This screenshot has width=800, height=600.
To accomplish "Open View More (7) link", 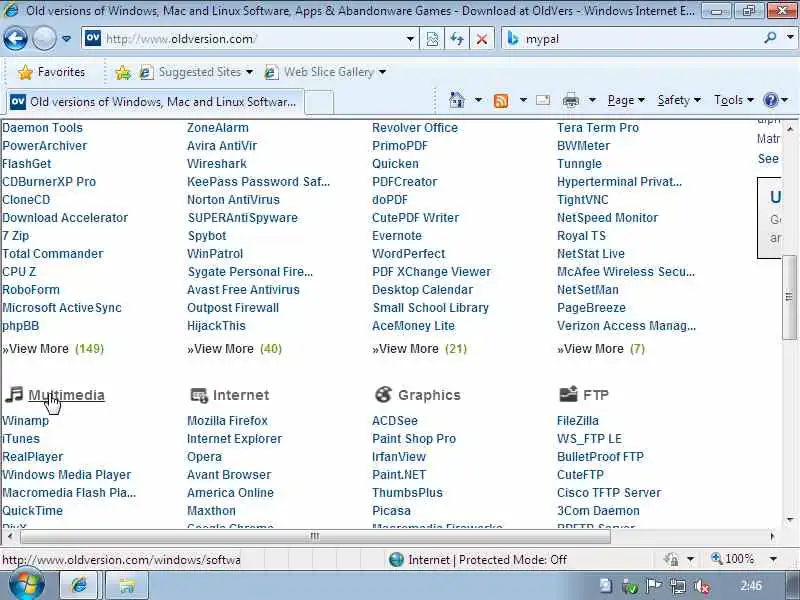I will (x=601, y=348).
